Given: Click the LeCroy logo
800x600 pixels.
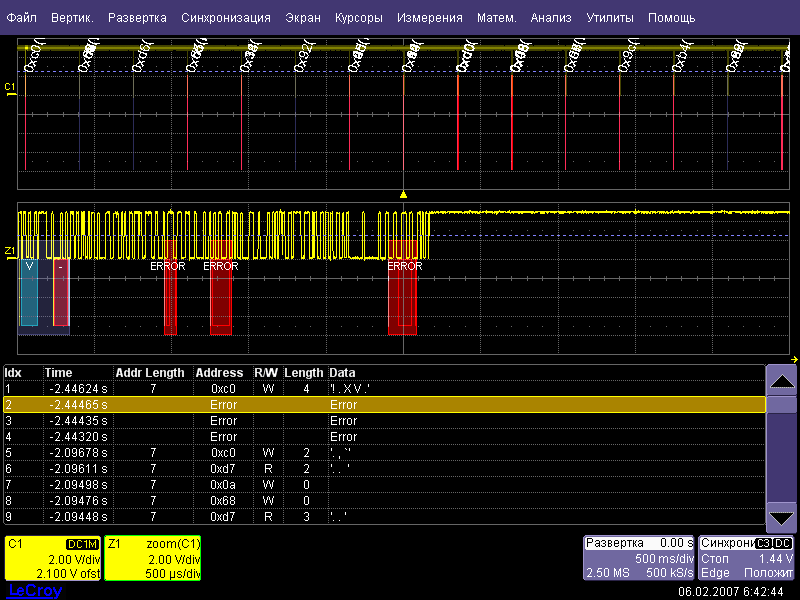Looking at the screenshot, I should click(34, 591).
